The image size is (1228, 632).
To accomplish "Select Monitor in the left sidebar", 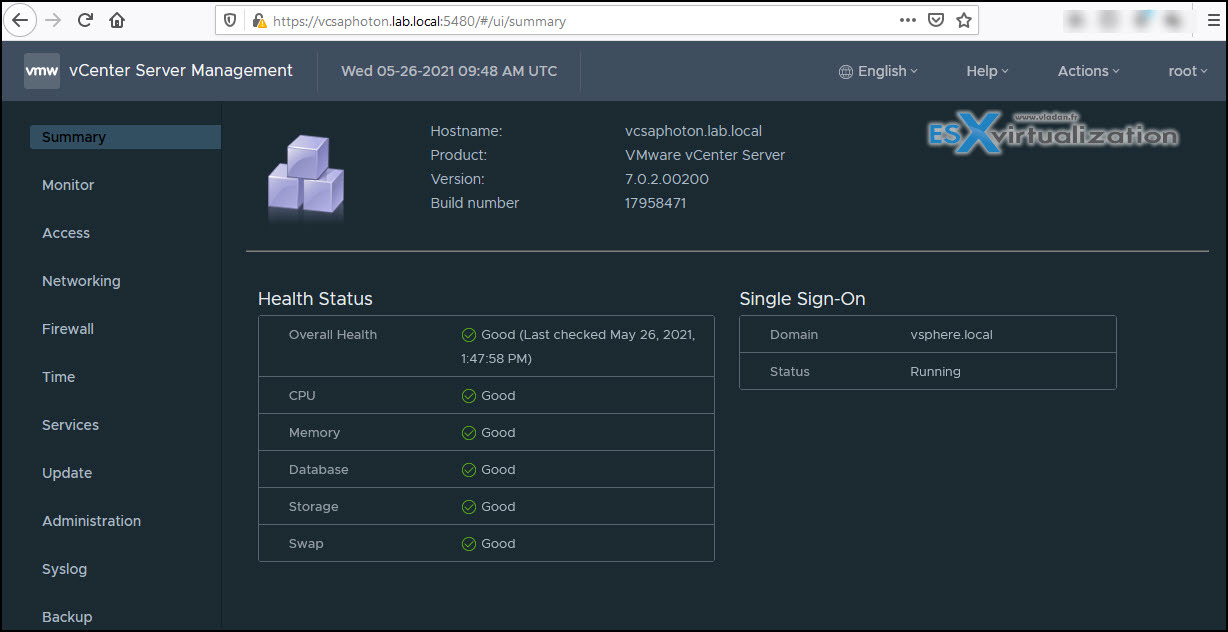I will pyautogui.click(x=68, y=185).
